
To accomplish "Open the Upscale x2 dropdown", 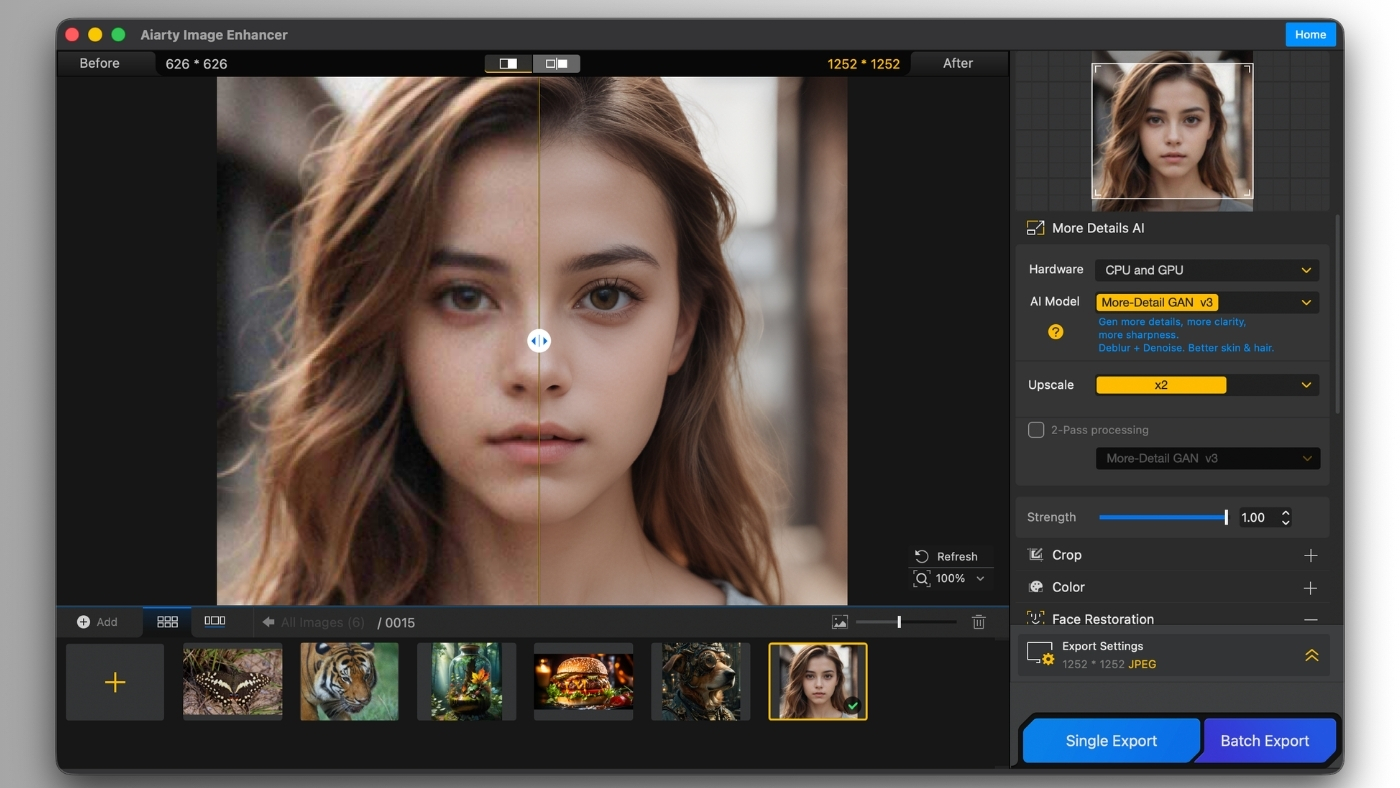I will pos(1207,385).
